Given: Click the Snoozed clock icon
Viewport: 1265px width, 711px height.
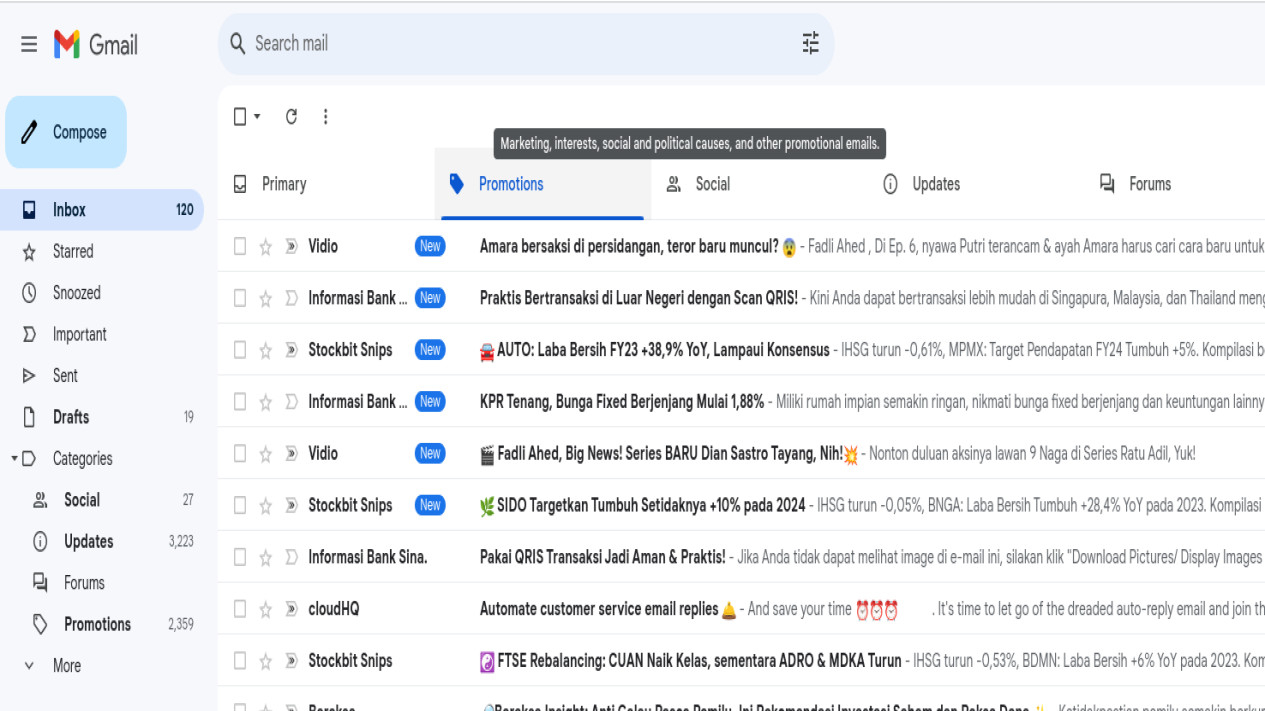Looking at the screenshot, I should [x=29, y=293].
